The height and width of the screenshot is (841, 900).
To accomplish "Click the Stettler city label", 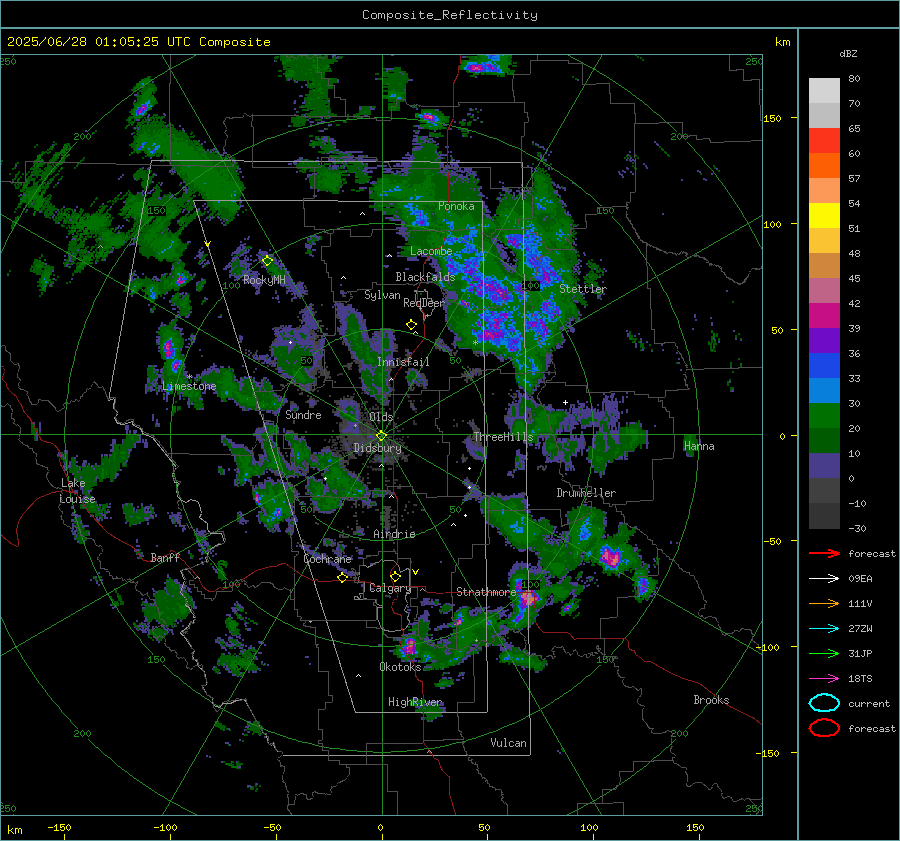I will [583, 289].
